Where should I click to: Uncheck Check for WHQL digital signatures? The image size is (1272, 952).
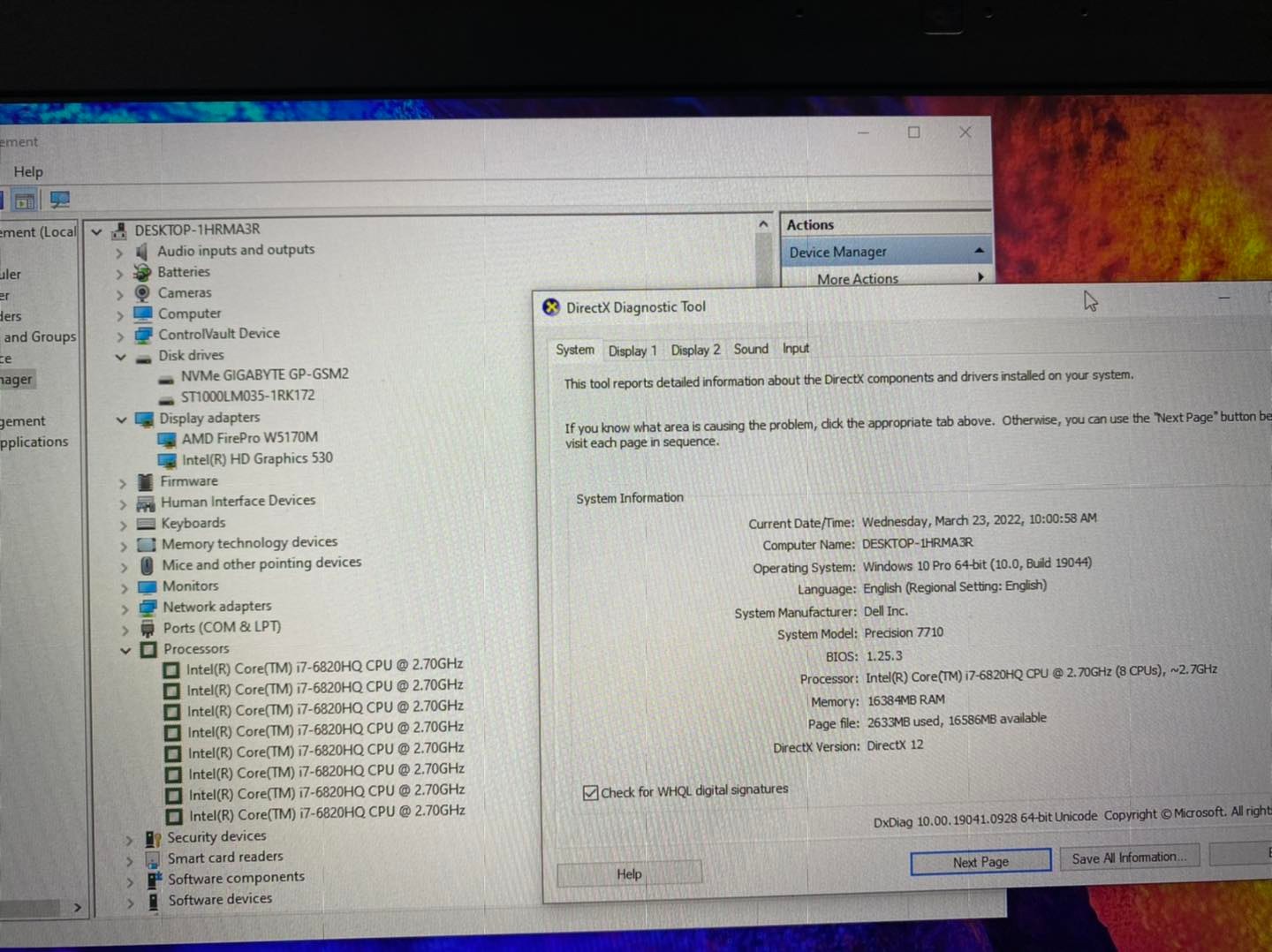[x=590, y=792]
